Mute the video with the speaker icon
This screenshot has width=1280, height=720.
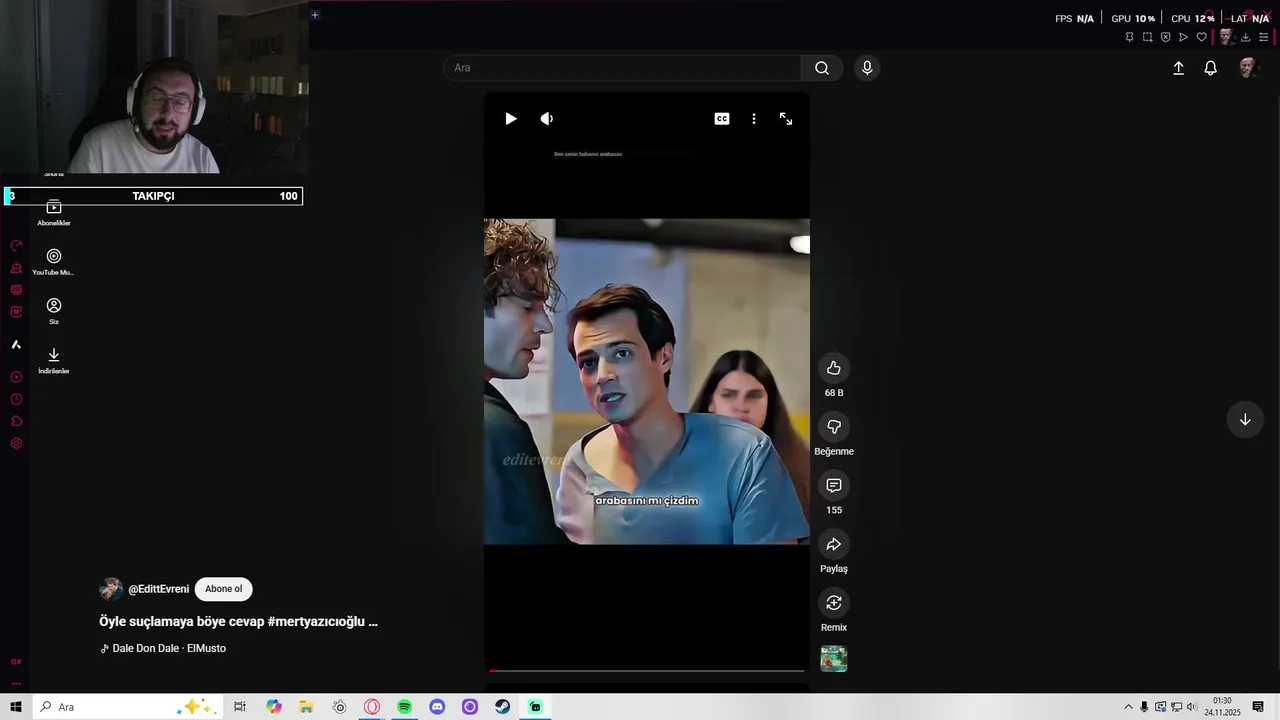point(547,119)
